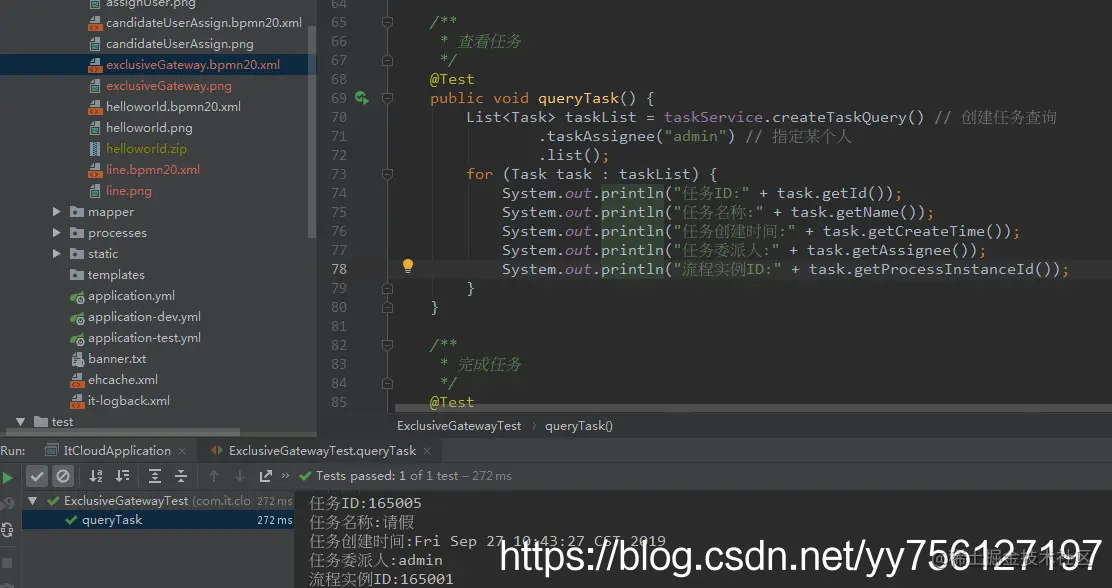Expand the mapper folder
The width and height of the screenshot is (1112, 588).
[x=57, y=211]
